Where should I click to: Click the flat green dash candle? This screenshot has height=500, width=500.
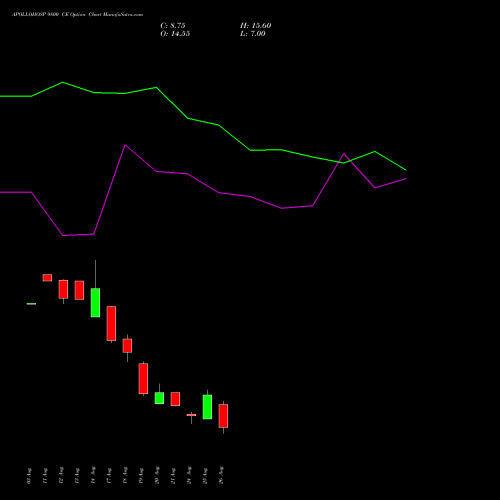click(31, 304)
